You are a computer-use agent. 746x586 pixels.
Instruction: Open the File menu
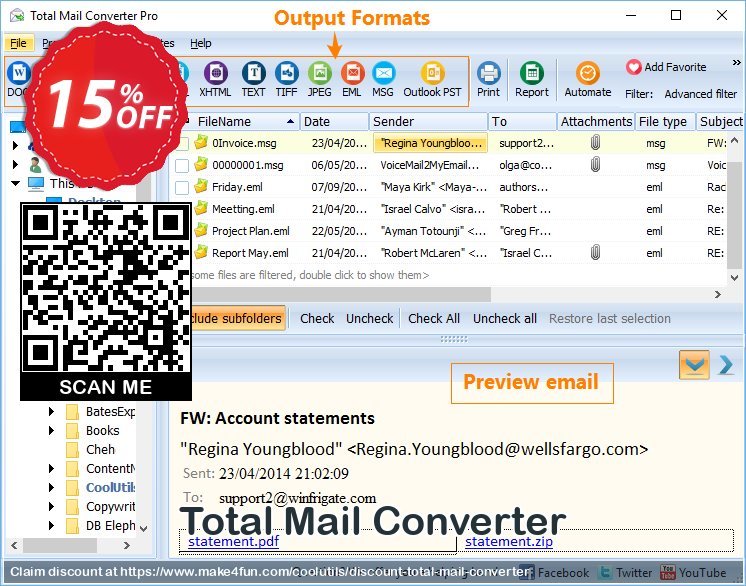pyautogui.click(x=19, y=43)
